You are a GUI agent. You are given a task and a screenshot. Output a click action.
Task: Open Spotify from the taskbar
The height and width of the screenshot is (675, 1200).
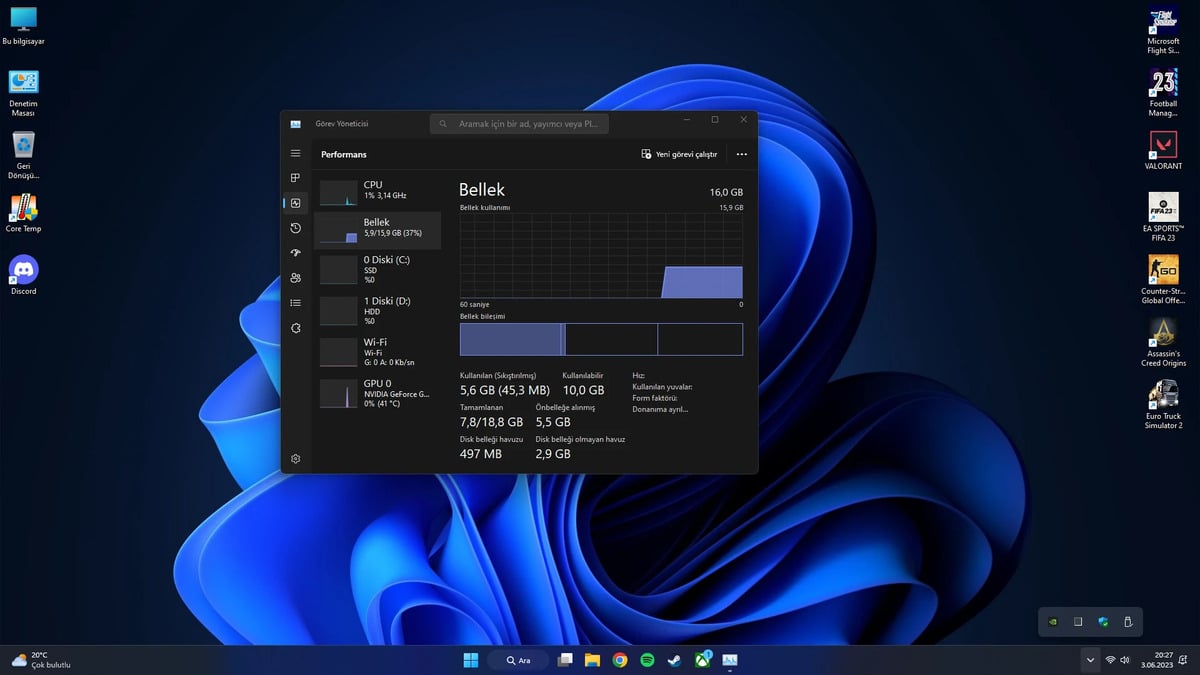(x=647, y=660)
